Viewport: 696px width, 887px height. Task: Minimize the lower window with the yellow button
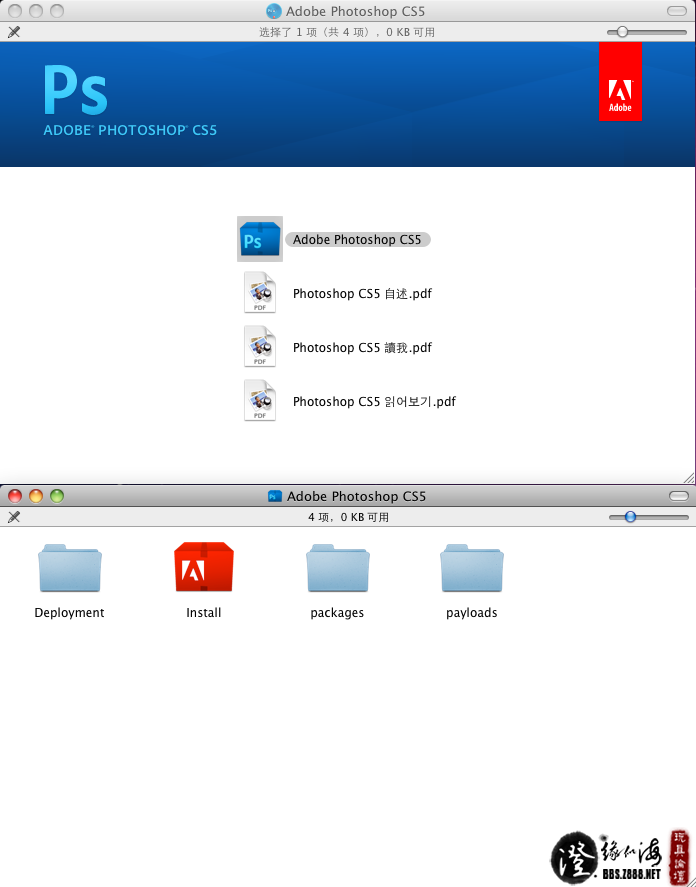coord(36,496)
